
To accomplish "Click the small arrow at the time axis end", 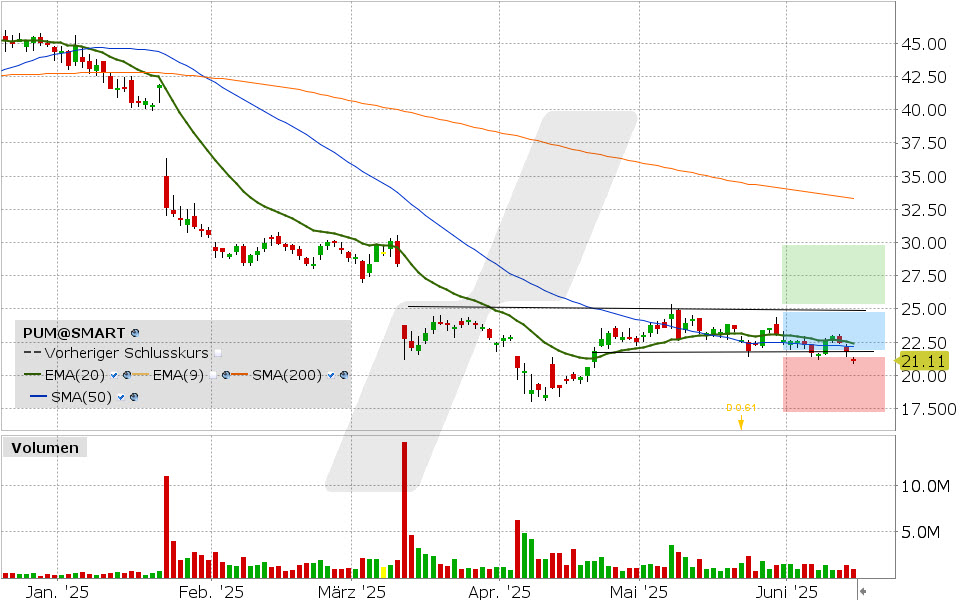I will click(863, 591).
